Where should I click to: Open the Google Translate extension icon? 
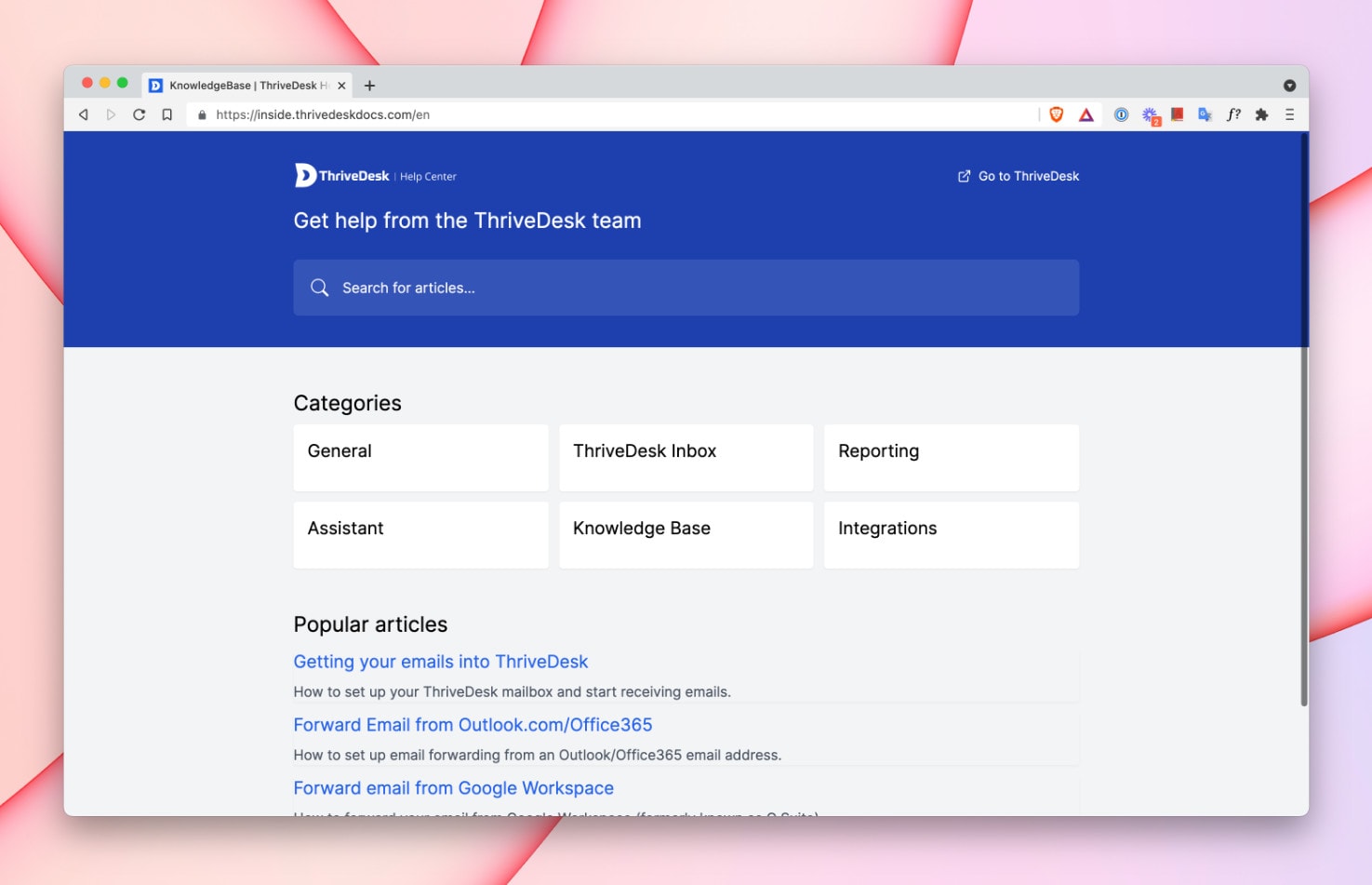pos(1205,114)
